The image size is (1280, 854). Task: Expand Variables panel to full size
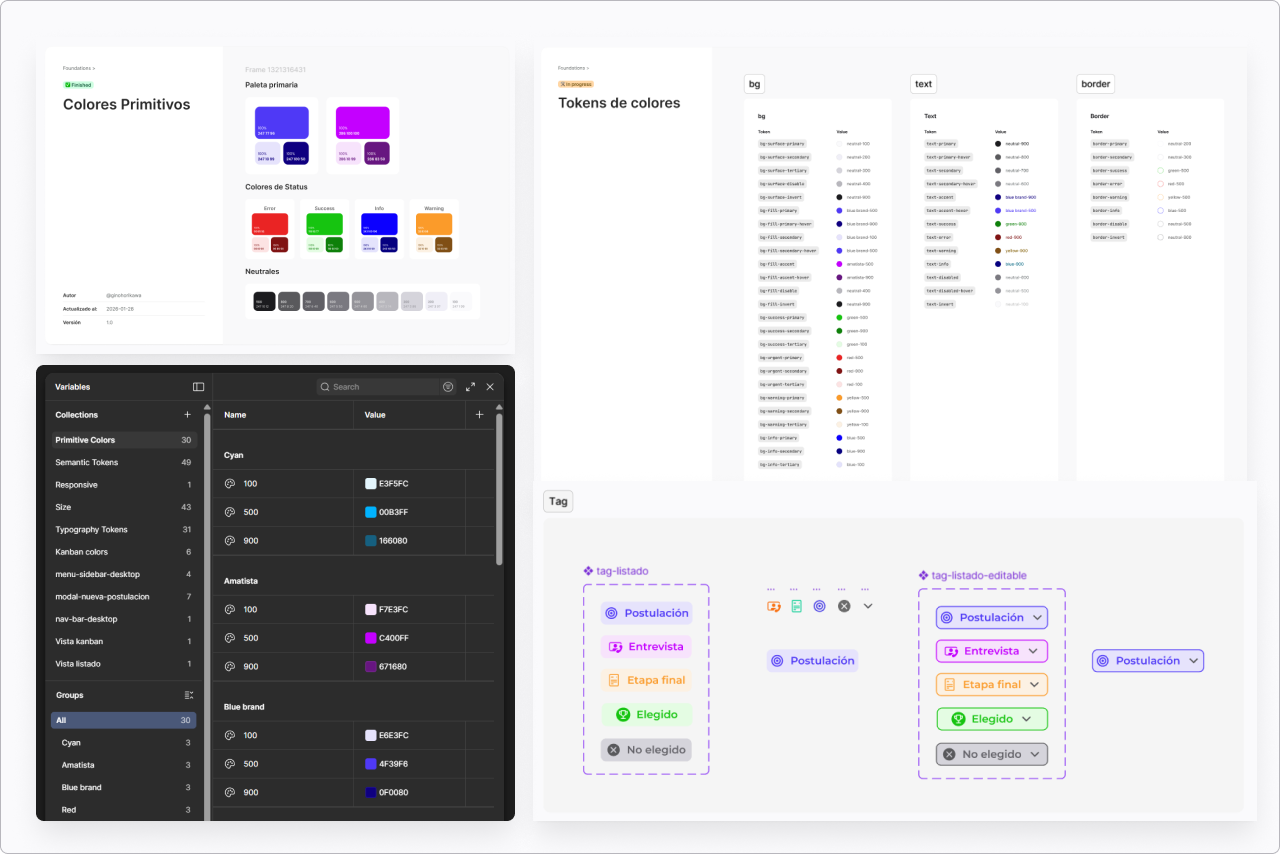(470, 387)
